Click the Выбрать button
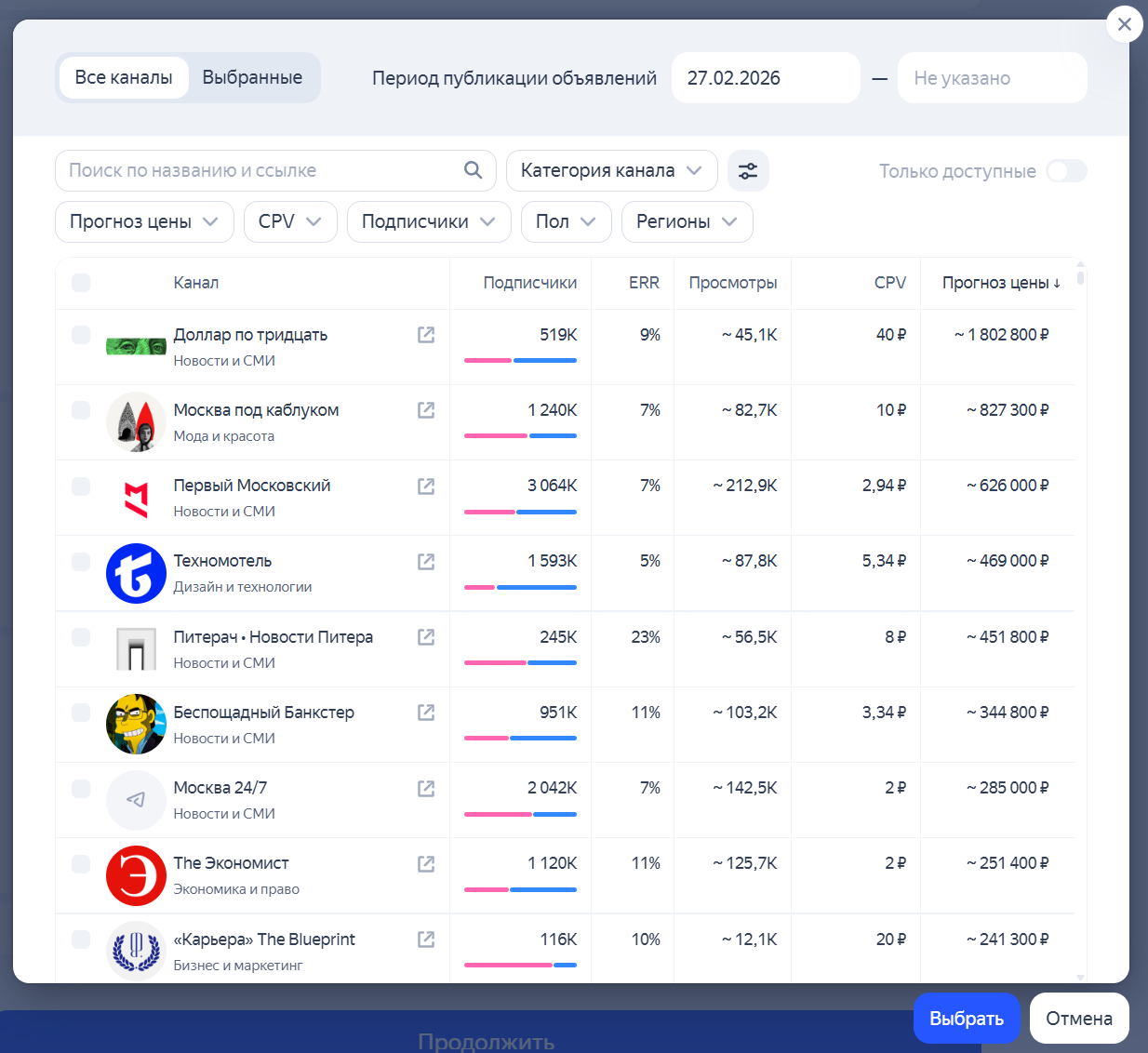This screenshot has width=1148, height=1053. (967, 1019)
